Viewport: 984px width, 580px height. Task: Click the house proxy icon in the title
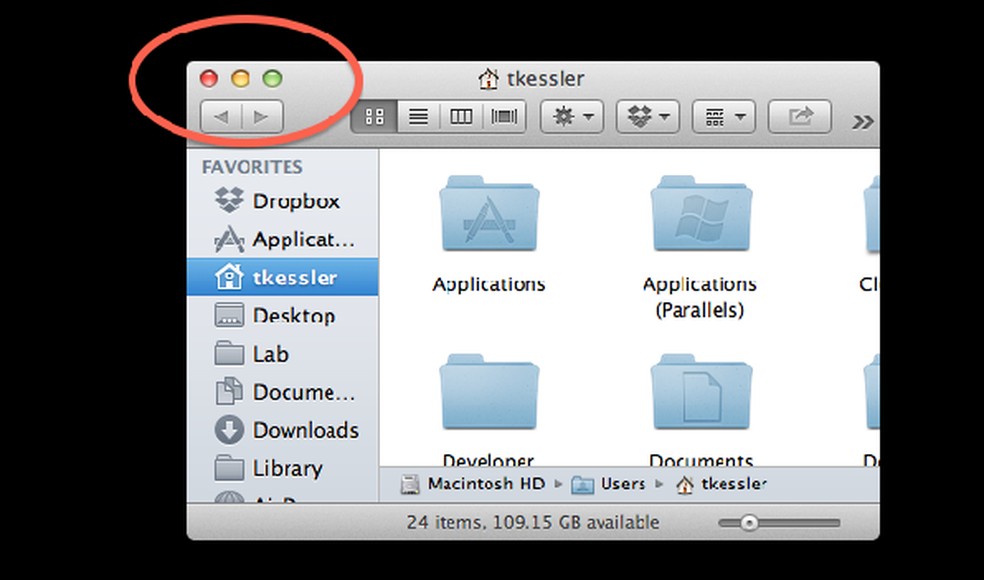pos(488,79)
